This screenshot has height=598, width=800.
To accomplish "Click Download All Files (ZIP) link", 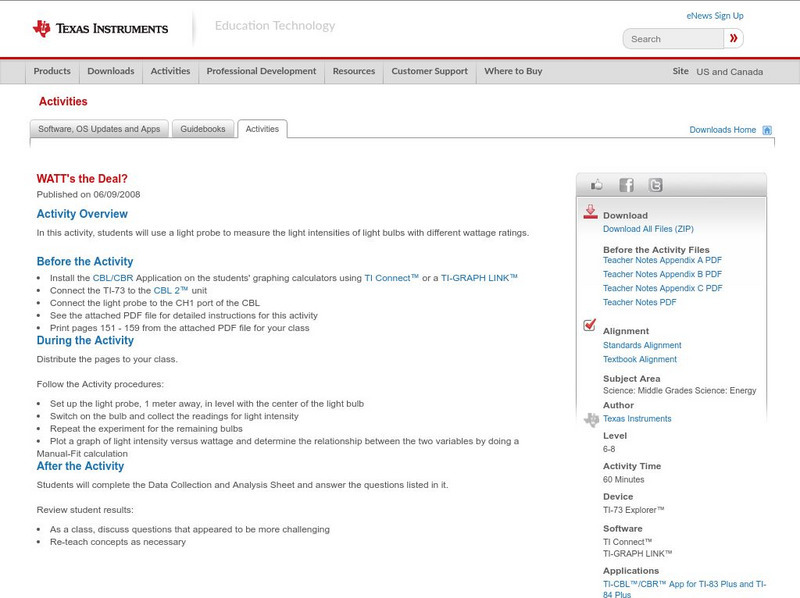I will click(x=648, y=229).
